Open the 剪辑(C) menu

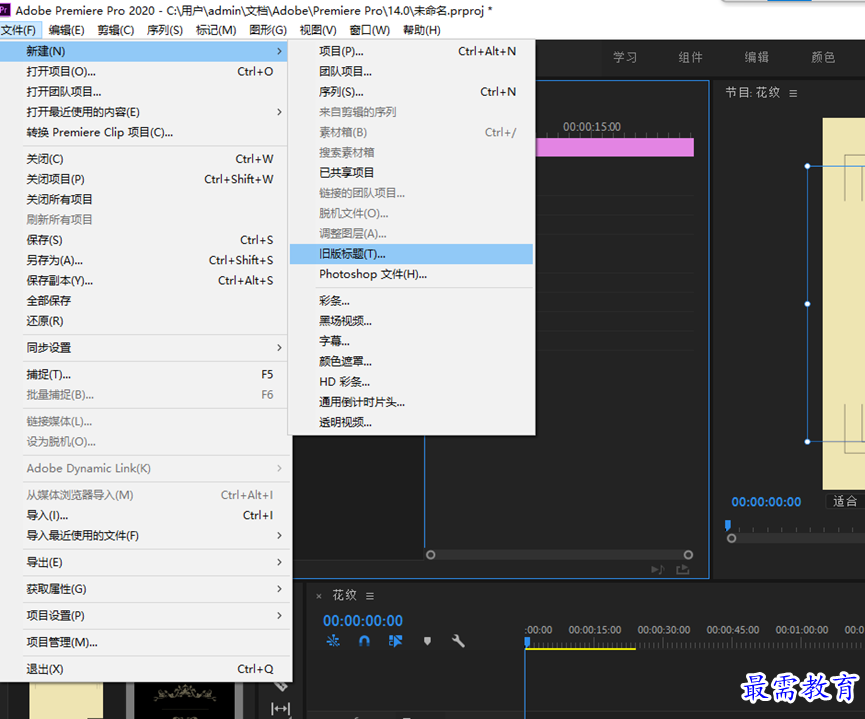click(115, 30)
